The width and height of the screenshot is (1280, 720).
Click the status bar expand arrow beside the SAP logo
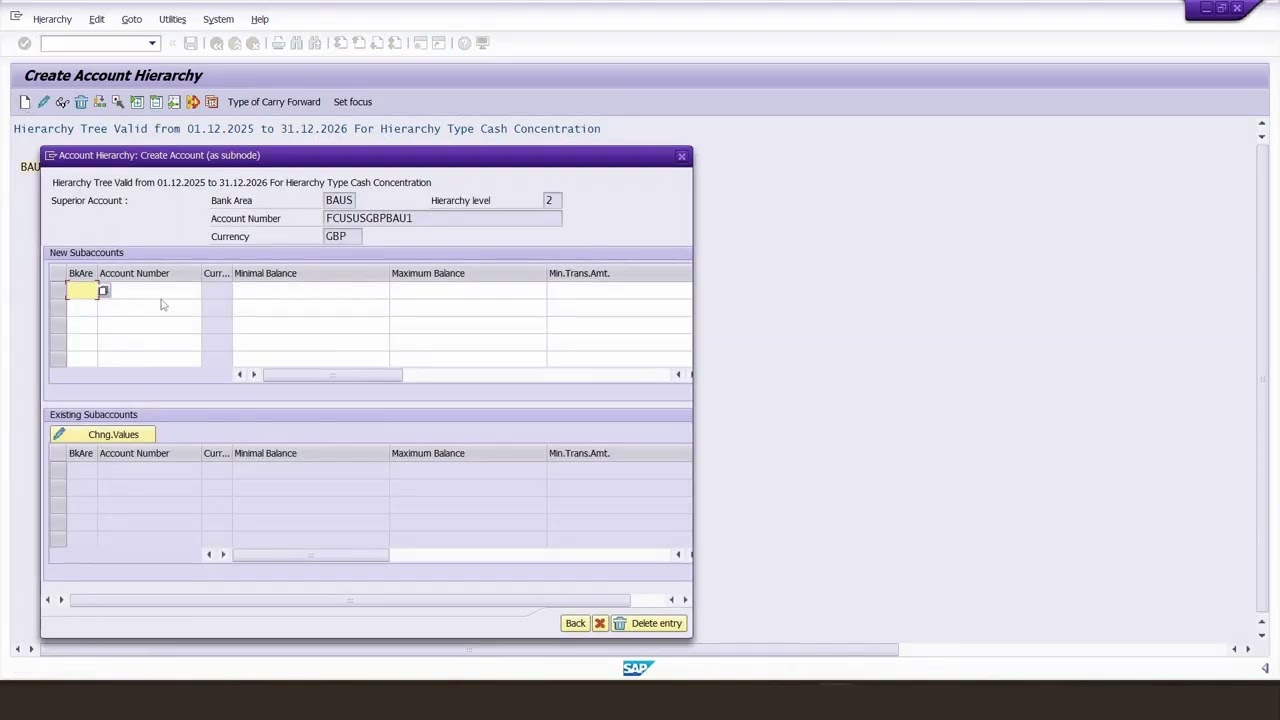[x=1265, y=669]
